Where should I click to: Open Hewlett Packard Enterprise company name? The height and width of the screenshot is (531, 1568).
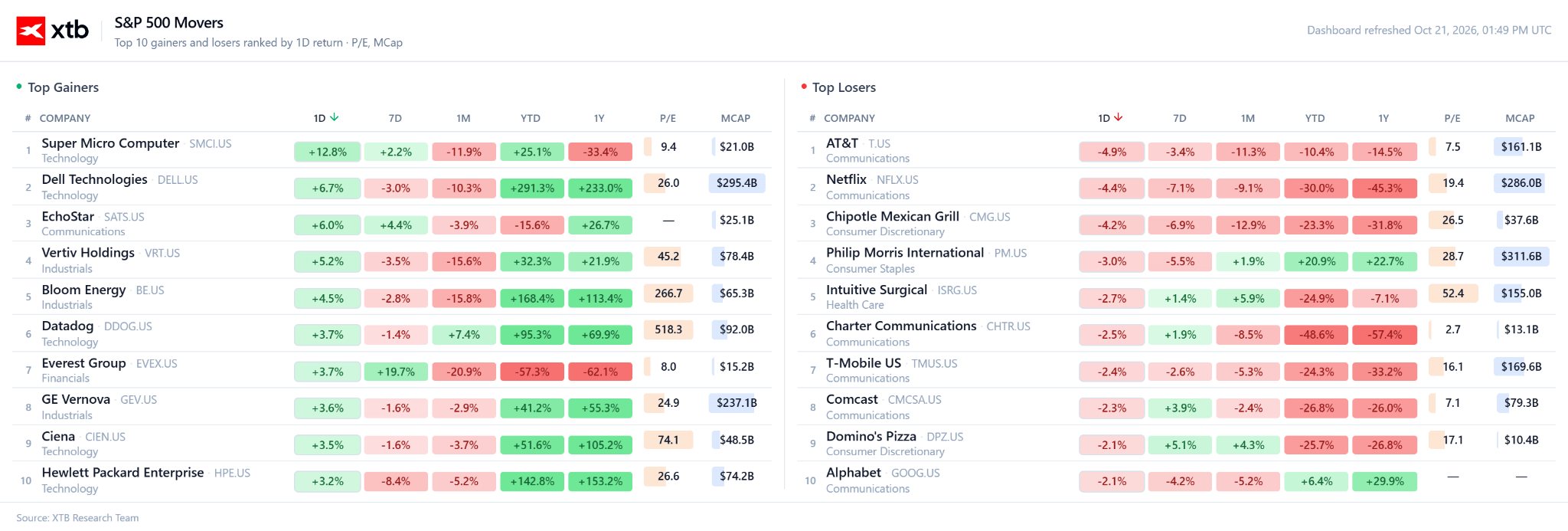pyautogui.click(x=122, y=473)
